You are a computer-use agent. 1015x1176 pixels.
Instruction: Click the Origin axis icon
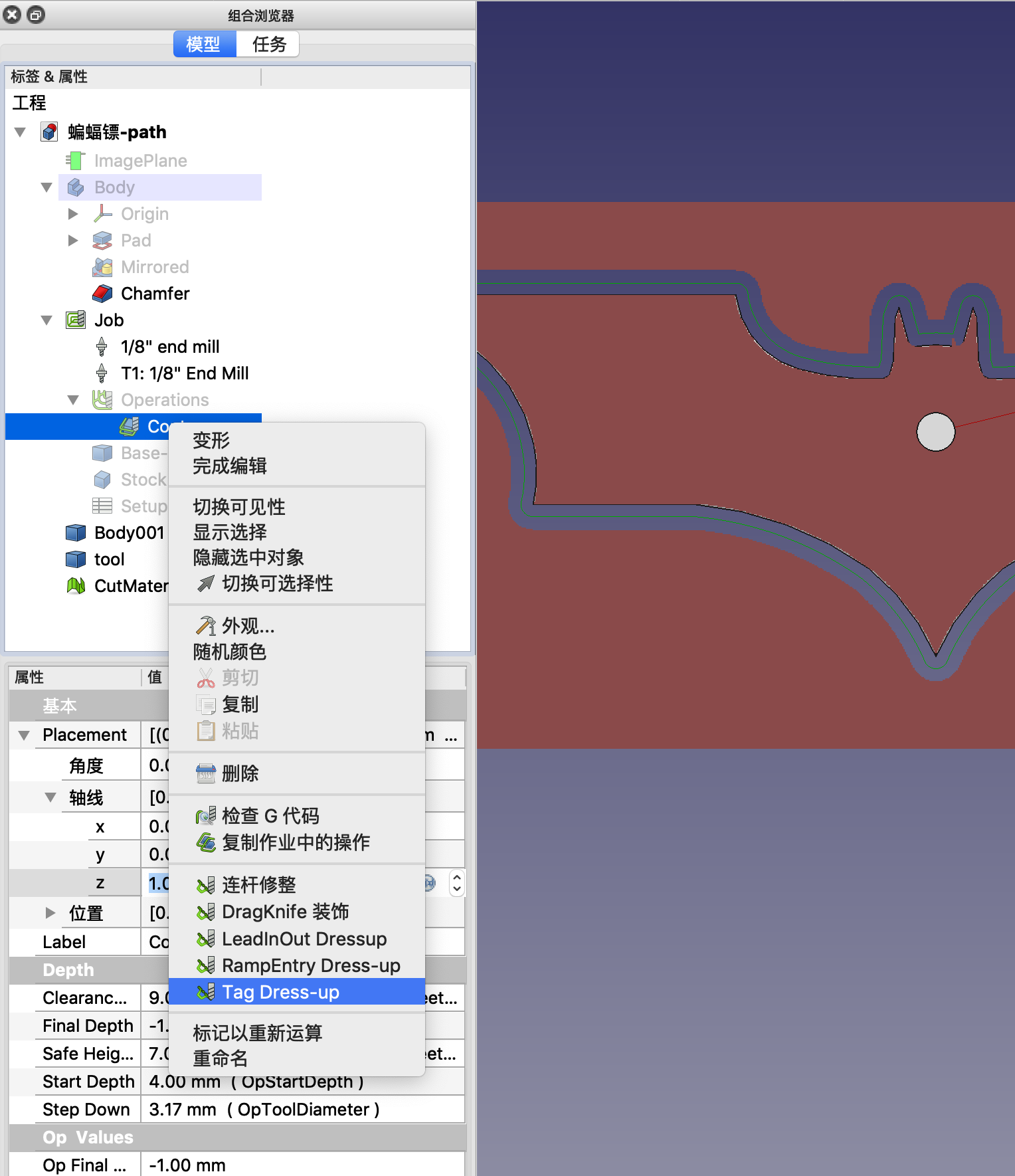coord(102,213)
